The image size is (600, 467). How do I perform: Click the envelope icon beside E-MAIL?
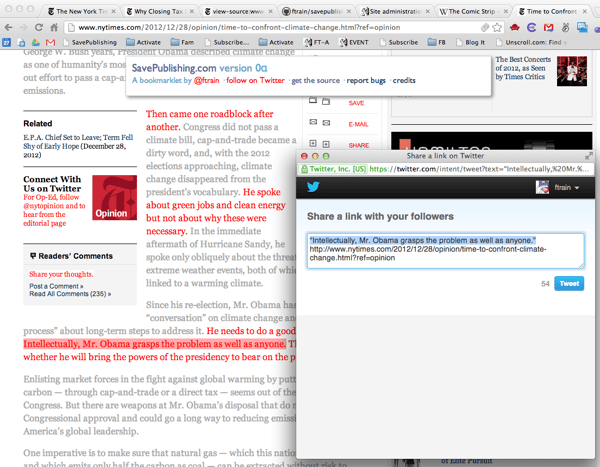312,124
